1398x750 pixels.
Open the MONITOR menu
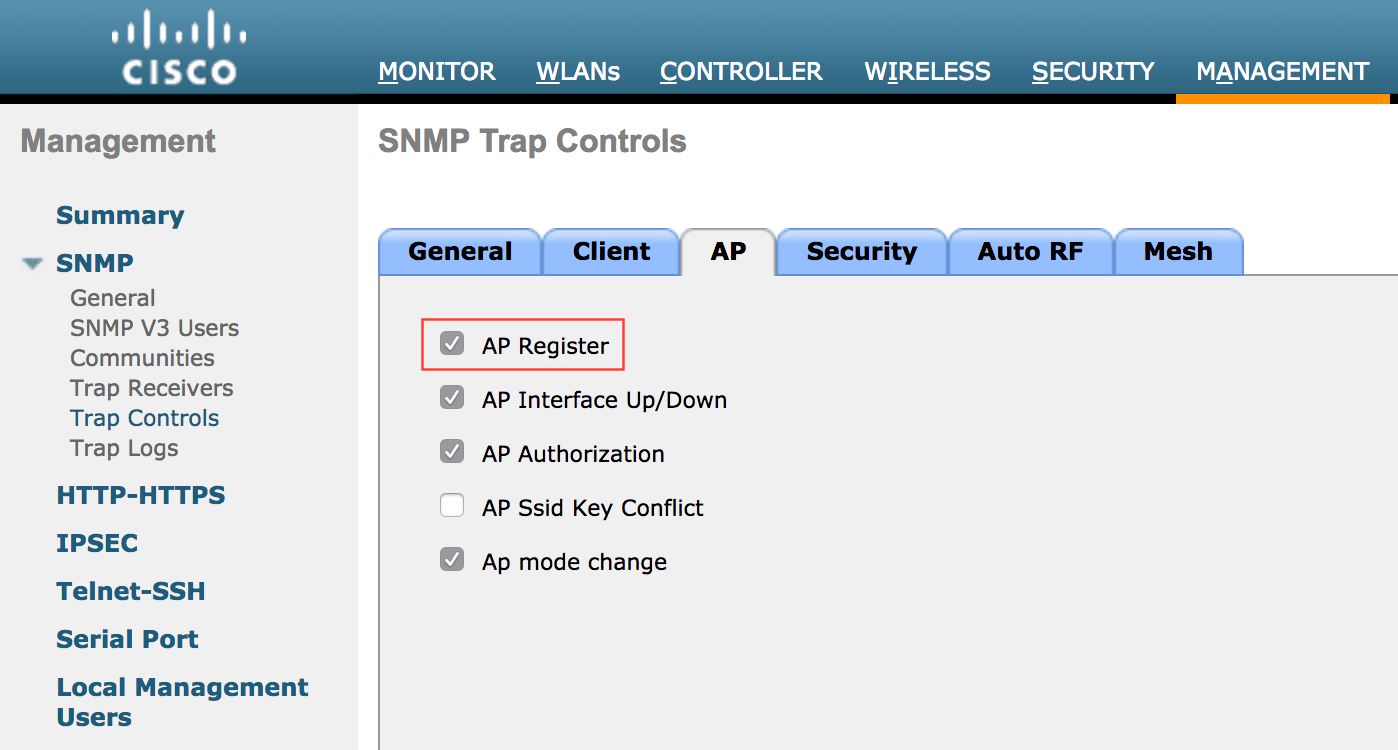tap(437, 72)
